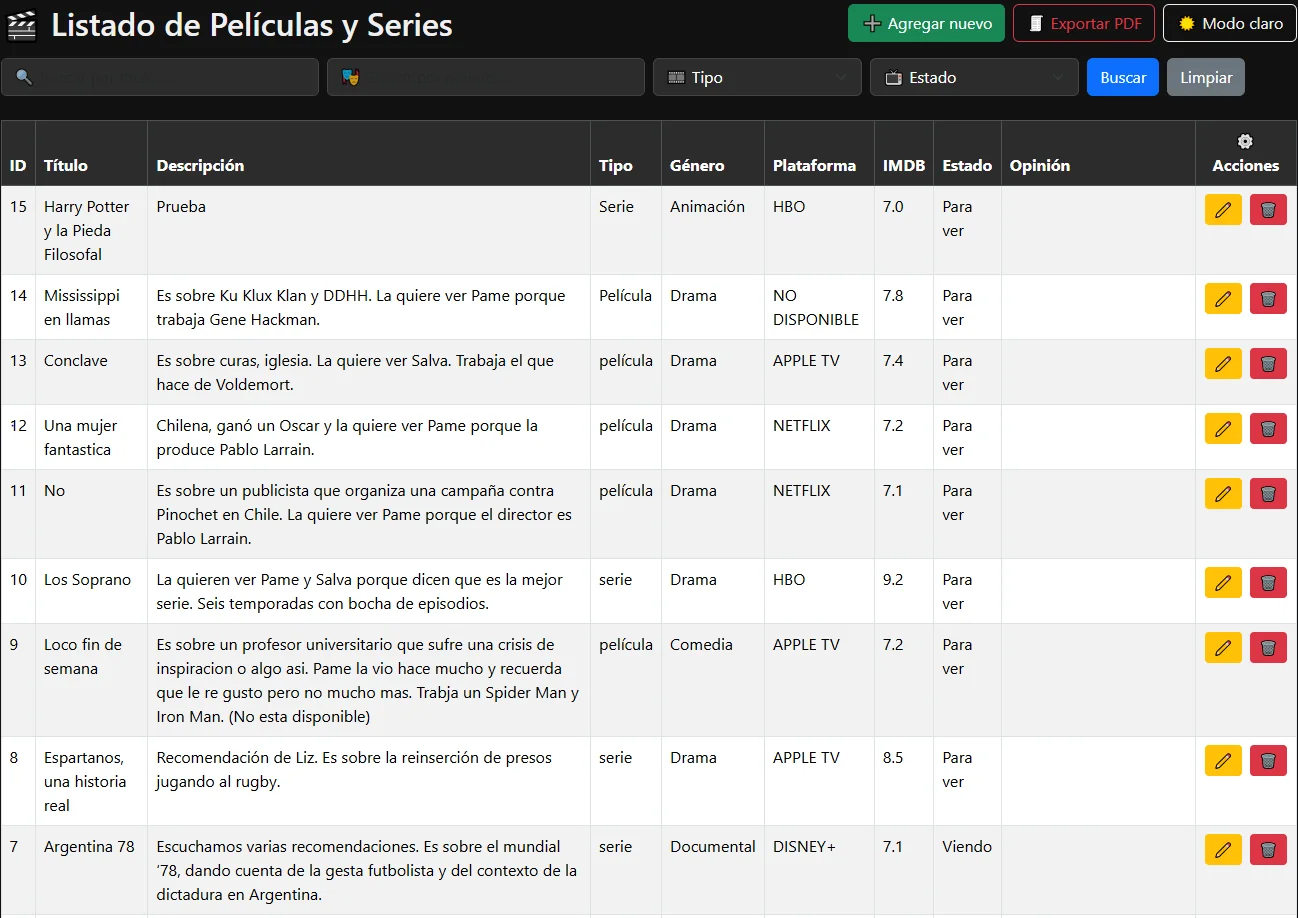Edit the Los Soprano series entry
Viewport: 1298px width, 918px height.
click(x=1223, y=583)
